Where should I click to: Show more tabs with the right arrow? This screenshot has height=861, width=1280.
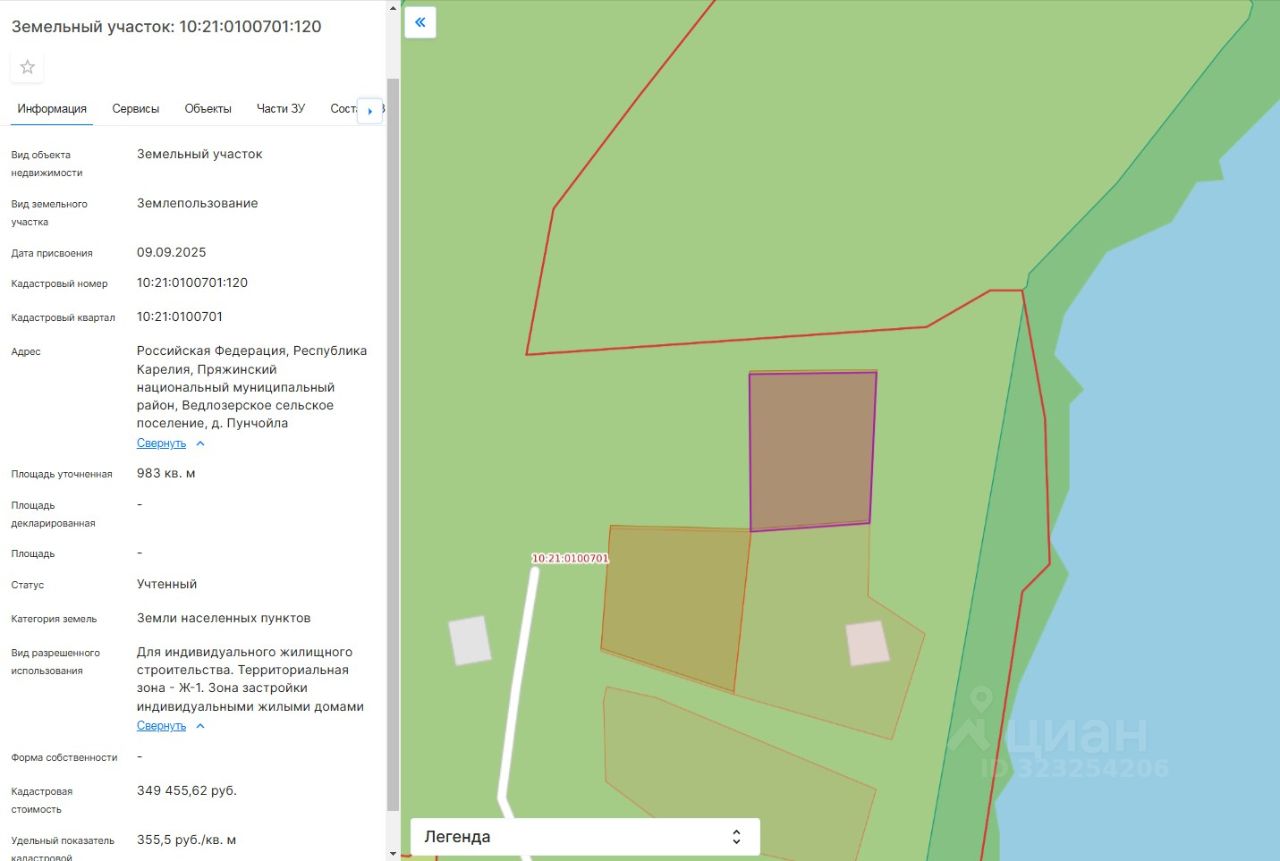coord(370,110)
